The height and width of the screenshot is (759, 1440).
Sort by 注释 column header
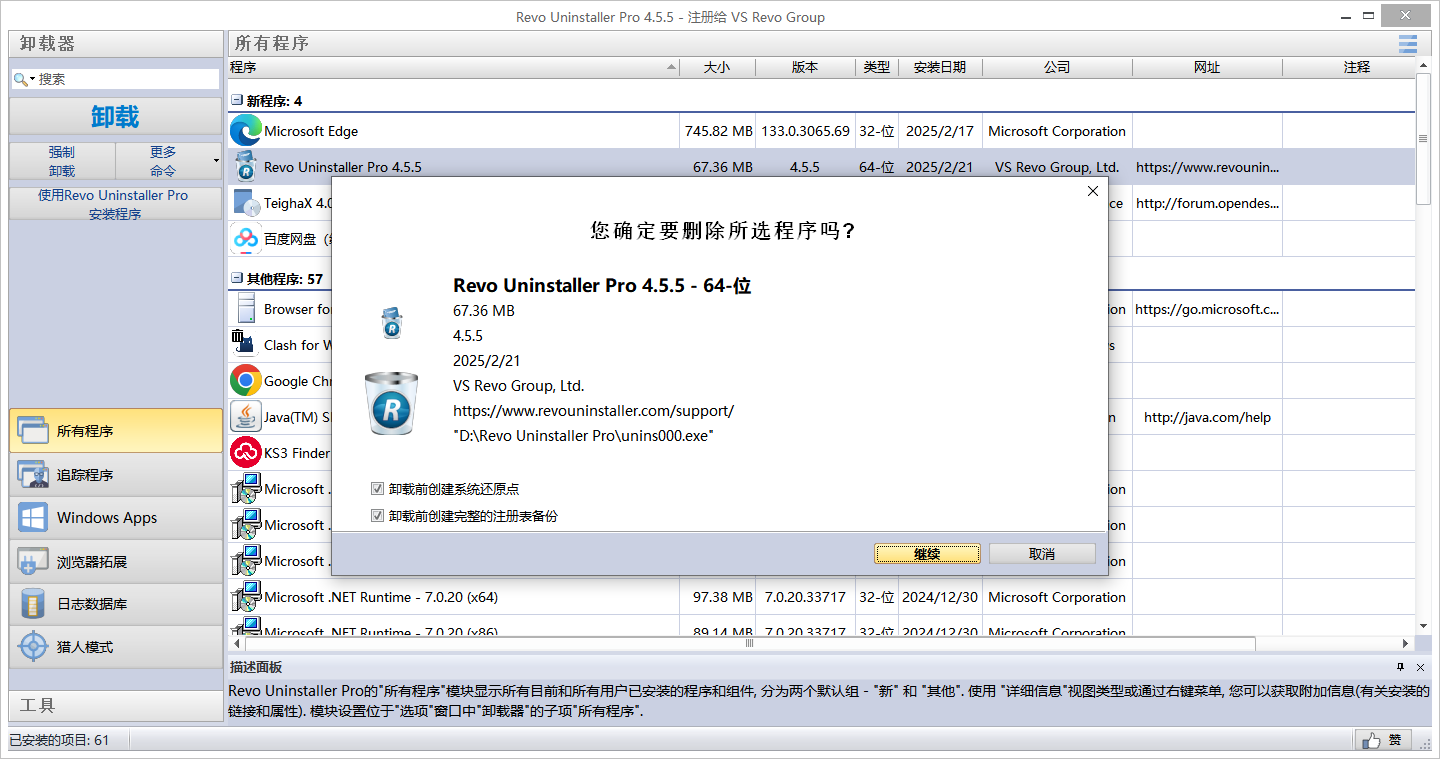[1357, 67]
